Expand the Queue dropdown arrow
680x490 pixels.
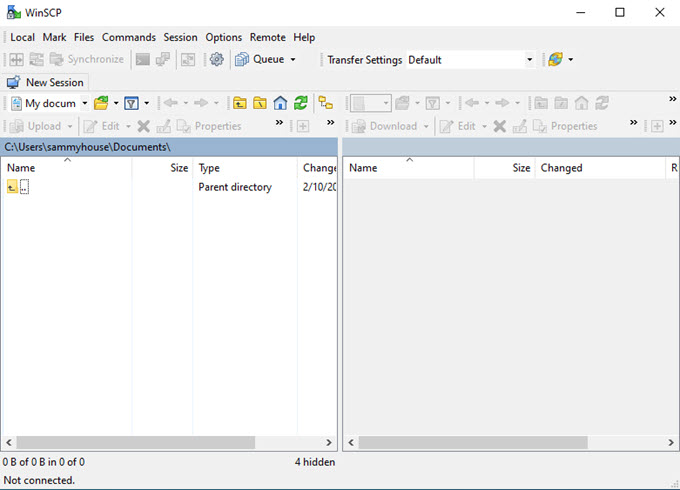click(x=293, y=59)
